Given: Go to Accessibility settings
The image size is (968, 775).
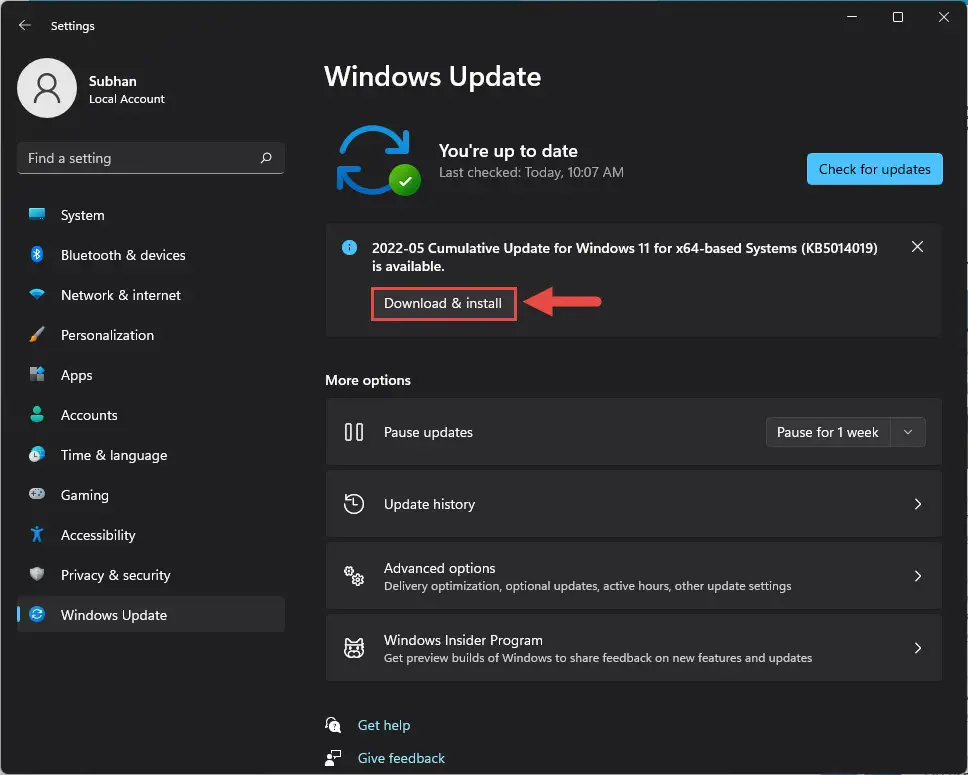Looking at the screenshot, I should click(151, 535).
